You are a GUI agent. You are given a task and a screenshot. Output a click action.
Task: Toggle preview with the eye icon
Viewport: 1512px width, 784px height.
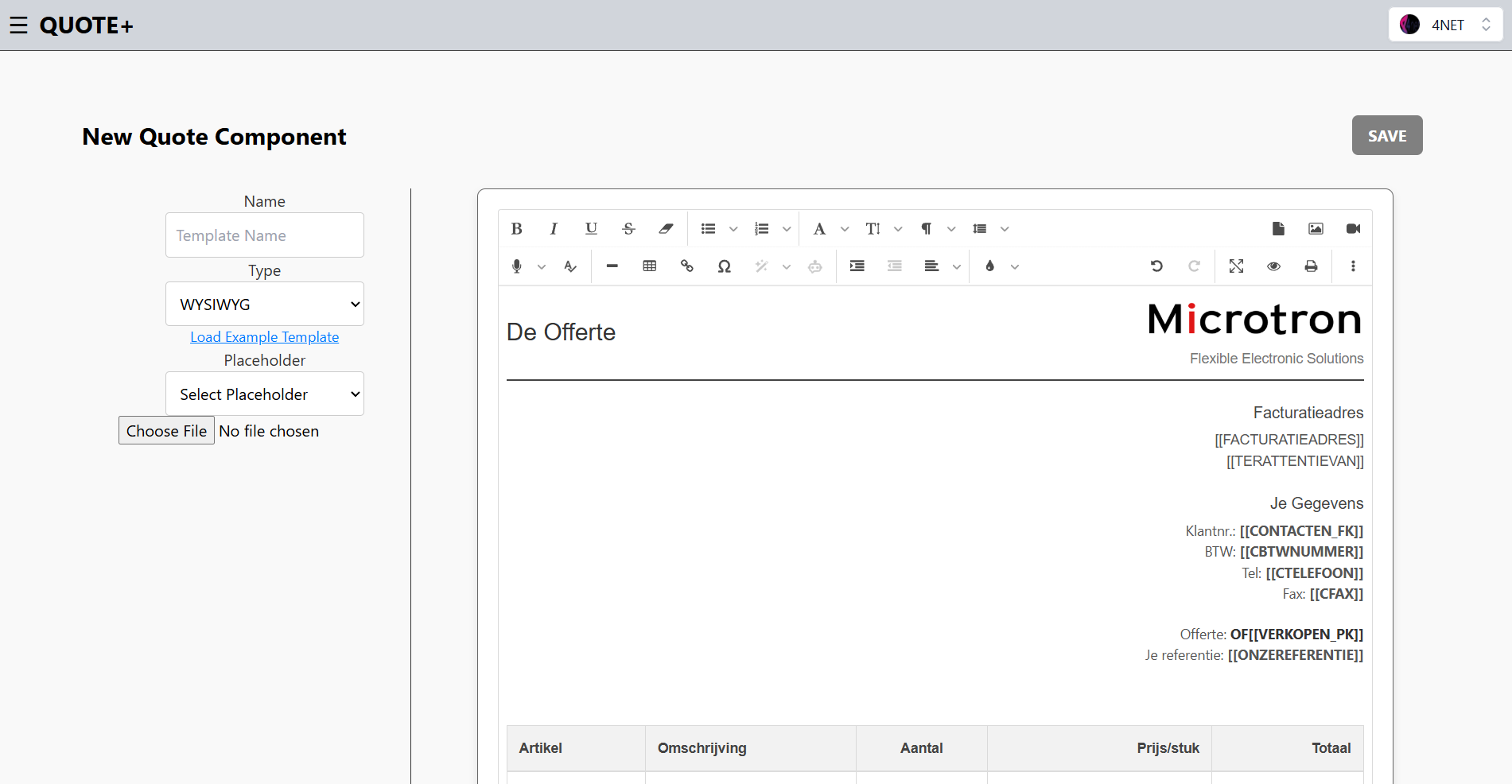(x=1273, y=266)
